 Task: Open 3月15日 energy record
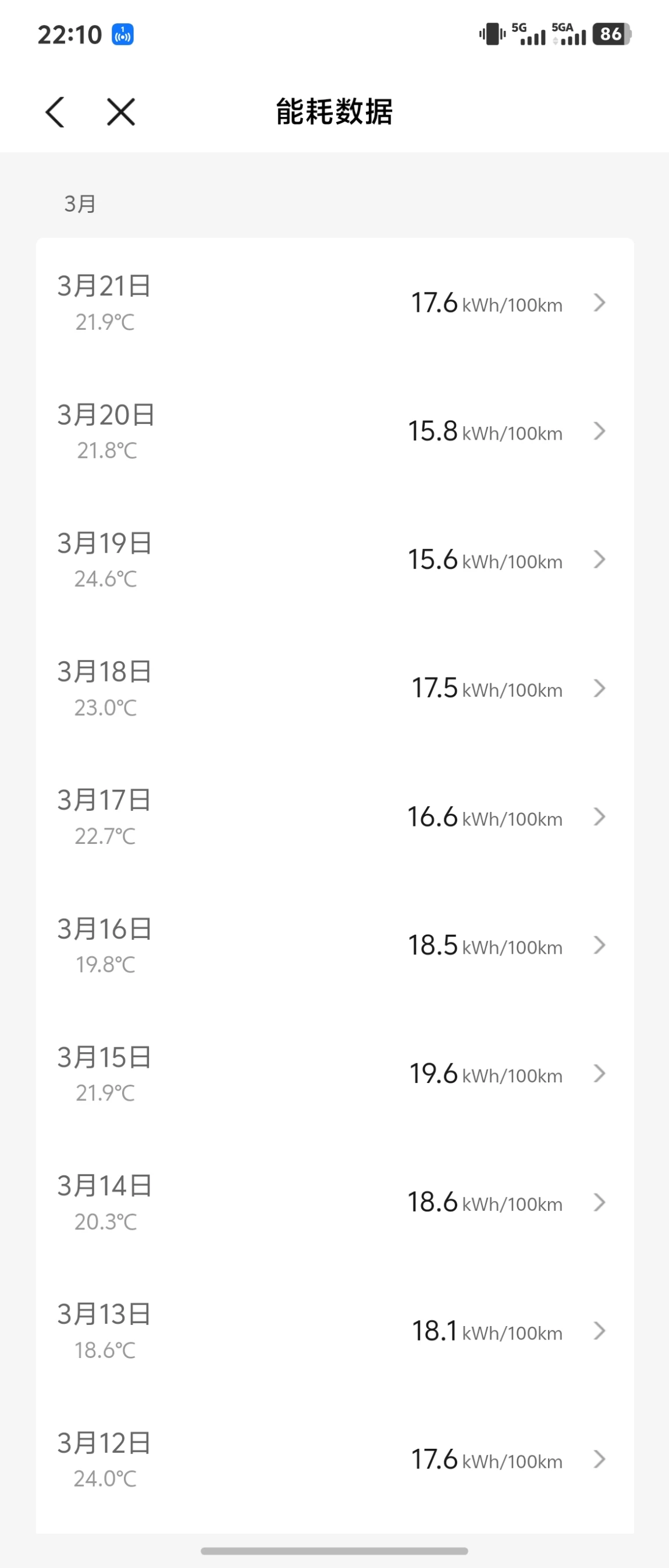tap(335, 1074)
